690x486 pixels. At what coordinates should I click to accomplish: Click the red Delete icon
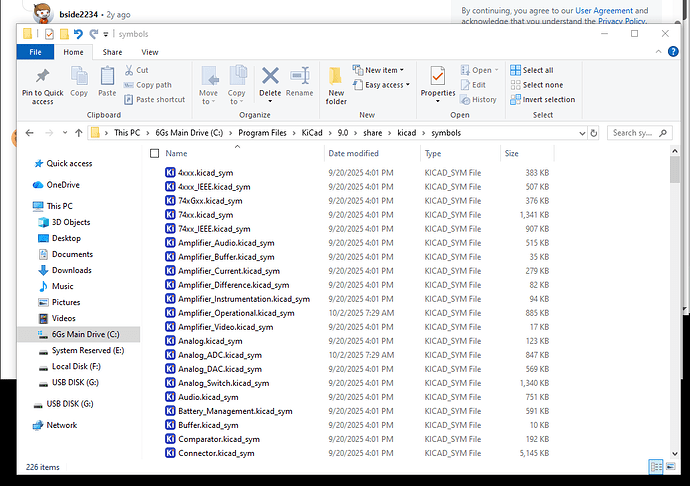coord(270,76)
